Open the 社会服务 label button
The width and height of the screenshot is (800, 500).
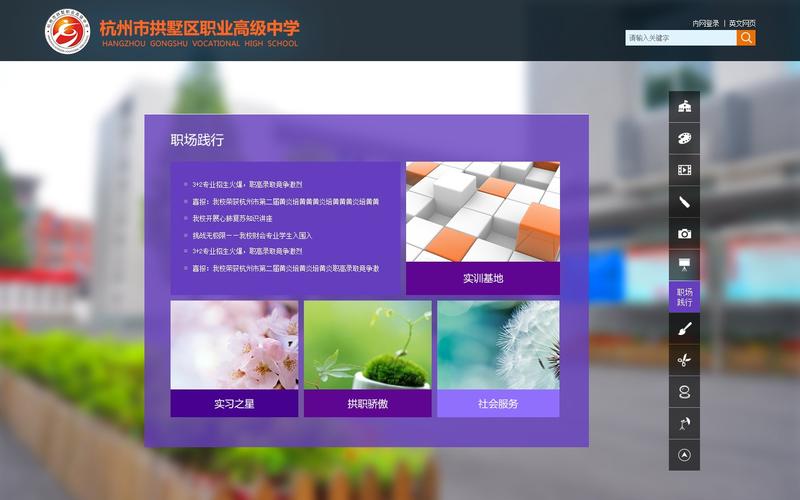click(498, 404)
